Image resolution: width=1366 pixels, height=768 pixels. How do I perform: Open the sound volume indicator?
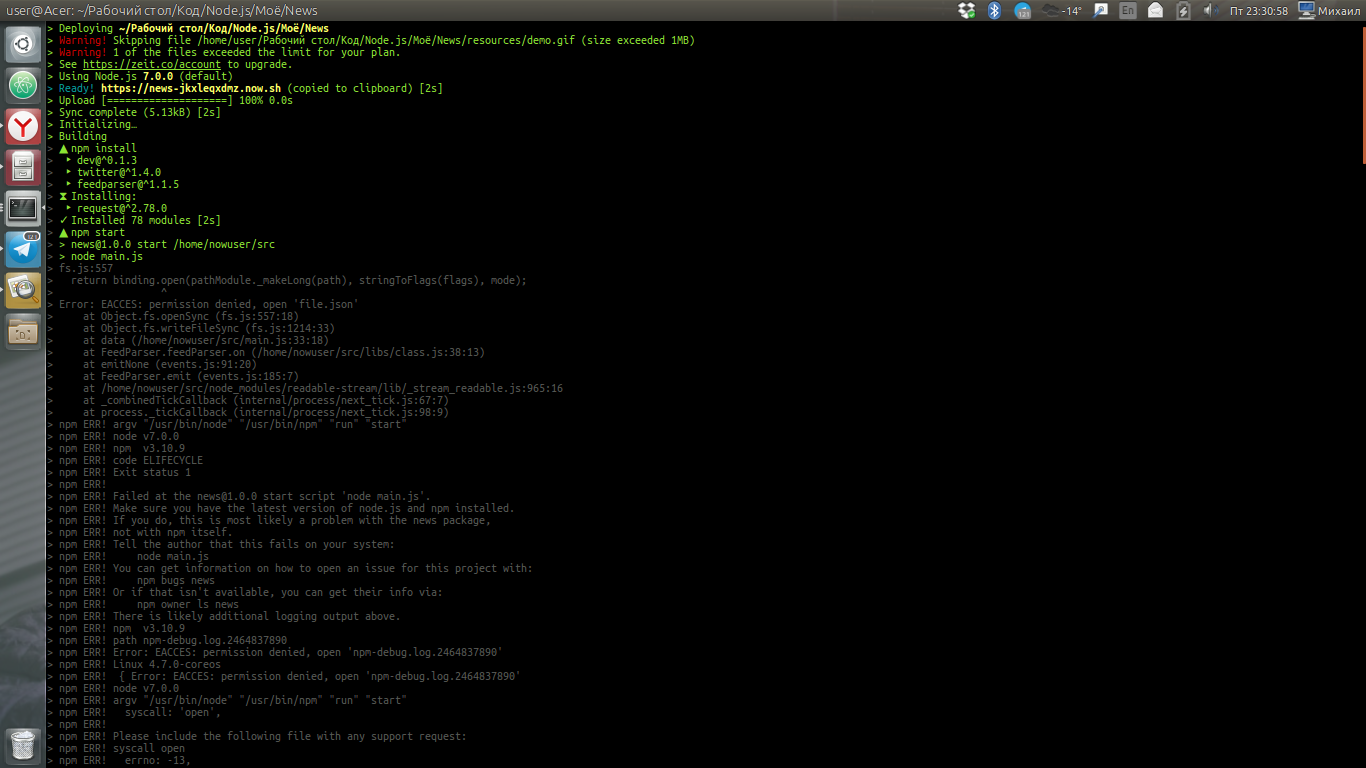coord(1209,10)
